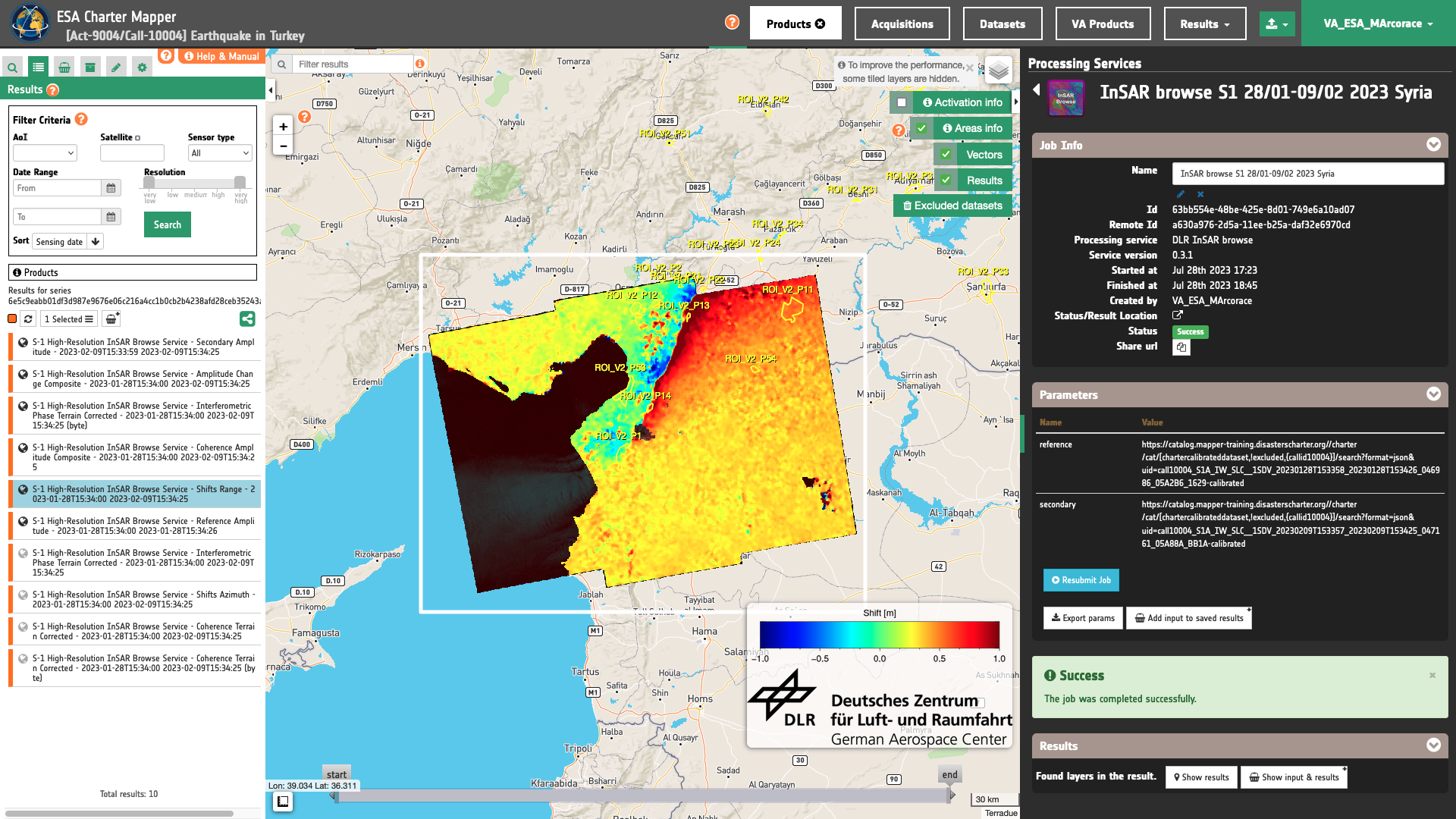
Task: Open the From date calendar picker
Action: [111, 188]
